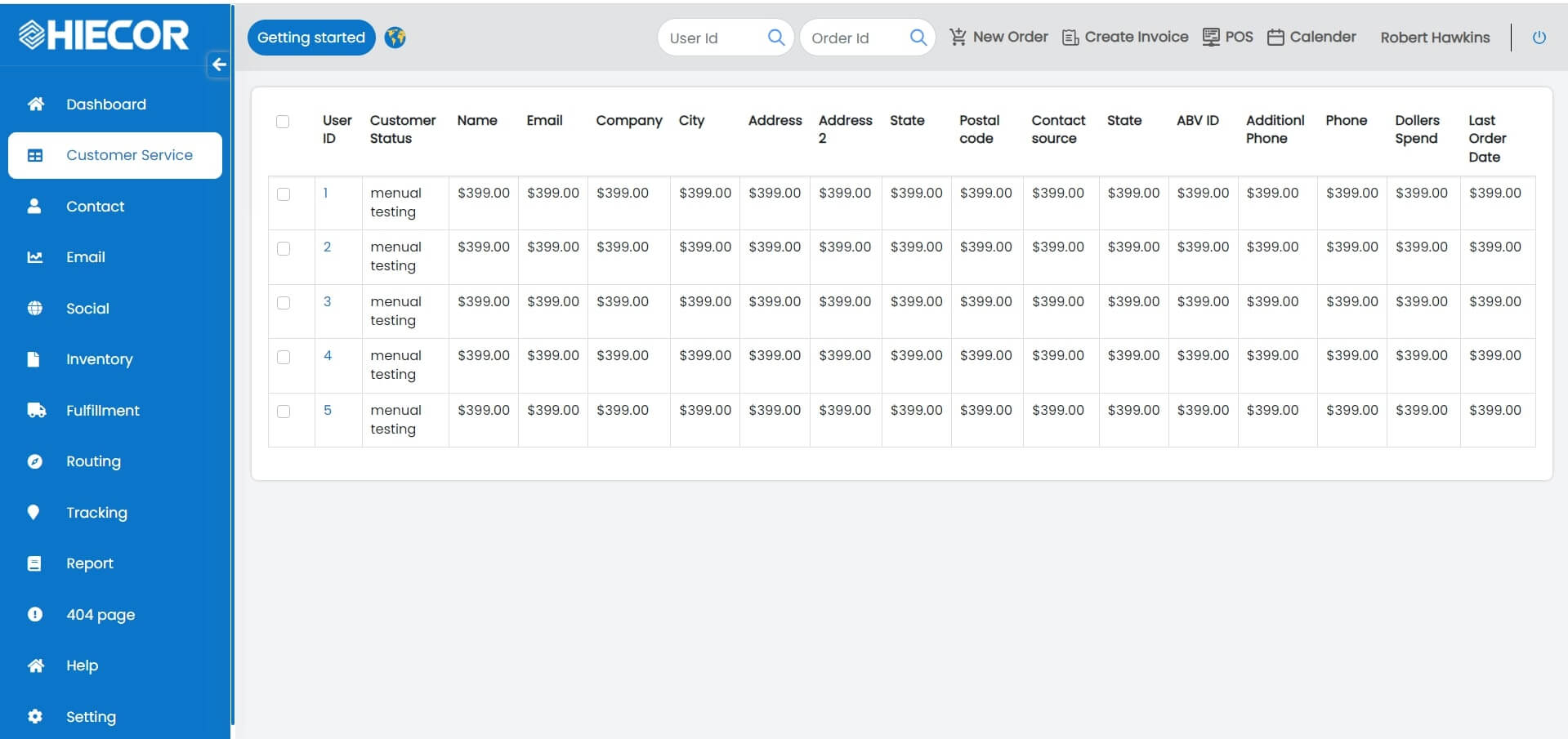
Task: Click the power logout icon
Action: [x=1539, y=38]
